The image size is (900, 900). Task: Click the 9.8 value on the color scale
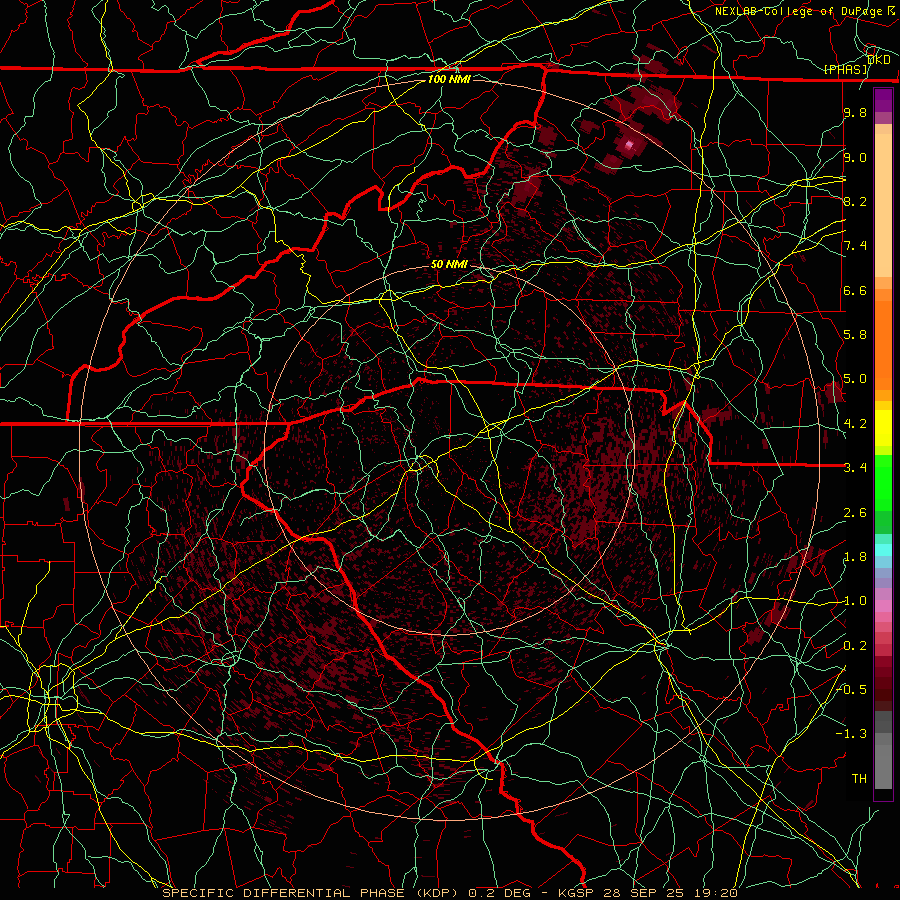tap(855, 112)
